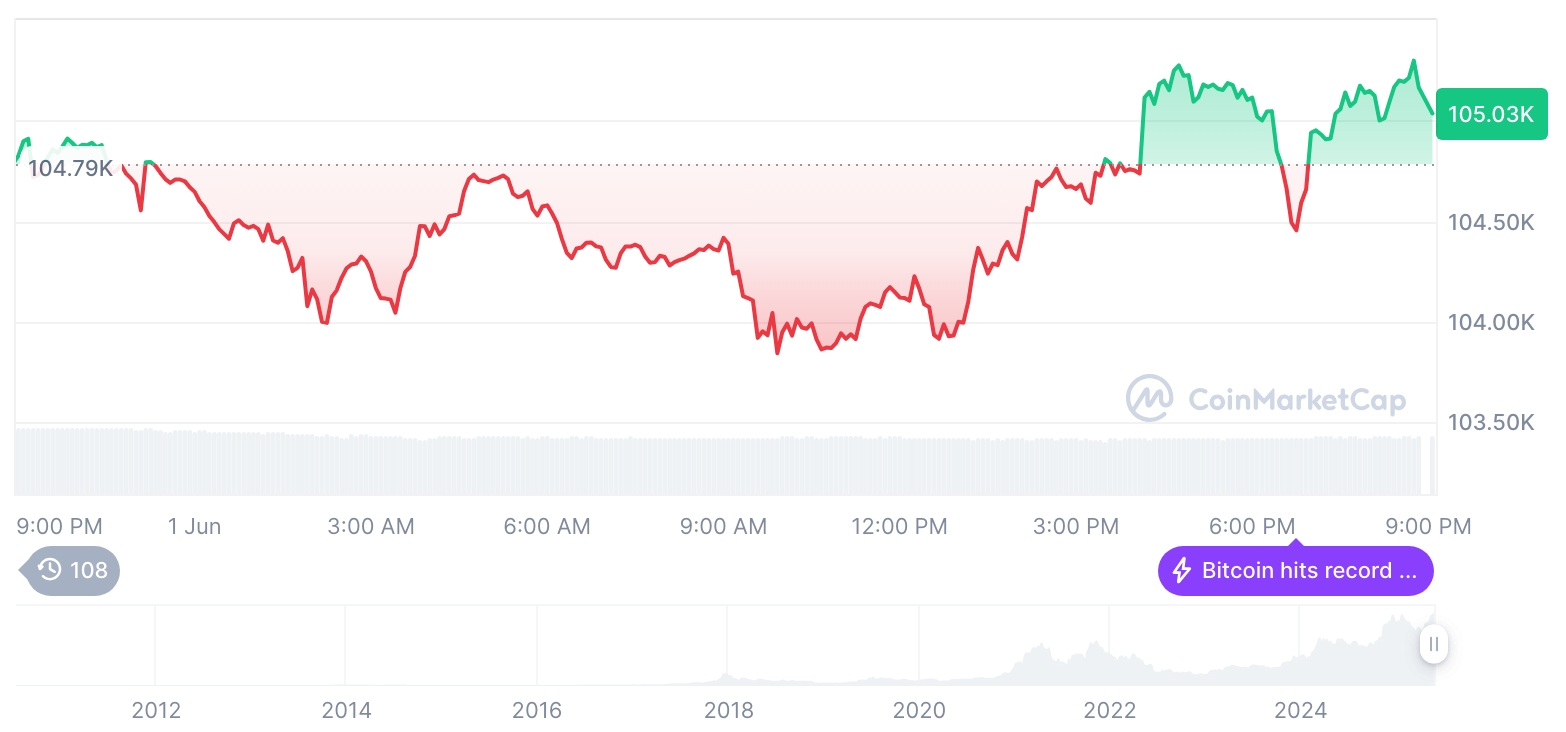Click the history clock icon beside 108
This screenshot has width=1566, height=732.
coord(50,570)
